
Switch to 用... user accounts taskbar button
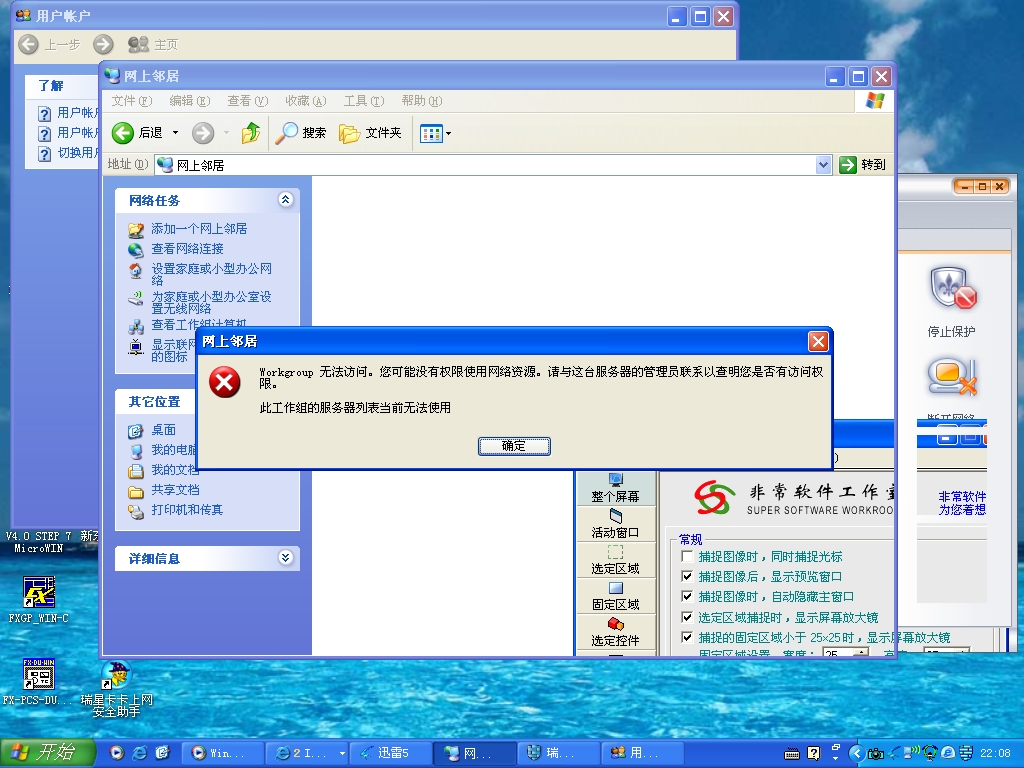(643, 753)
